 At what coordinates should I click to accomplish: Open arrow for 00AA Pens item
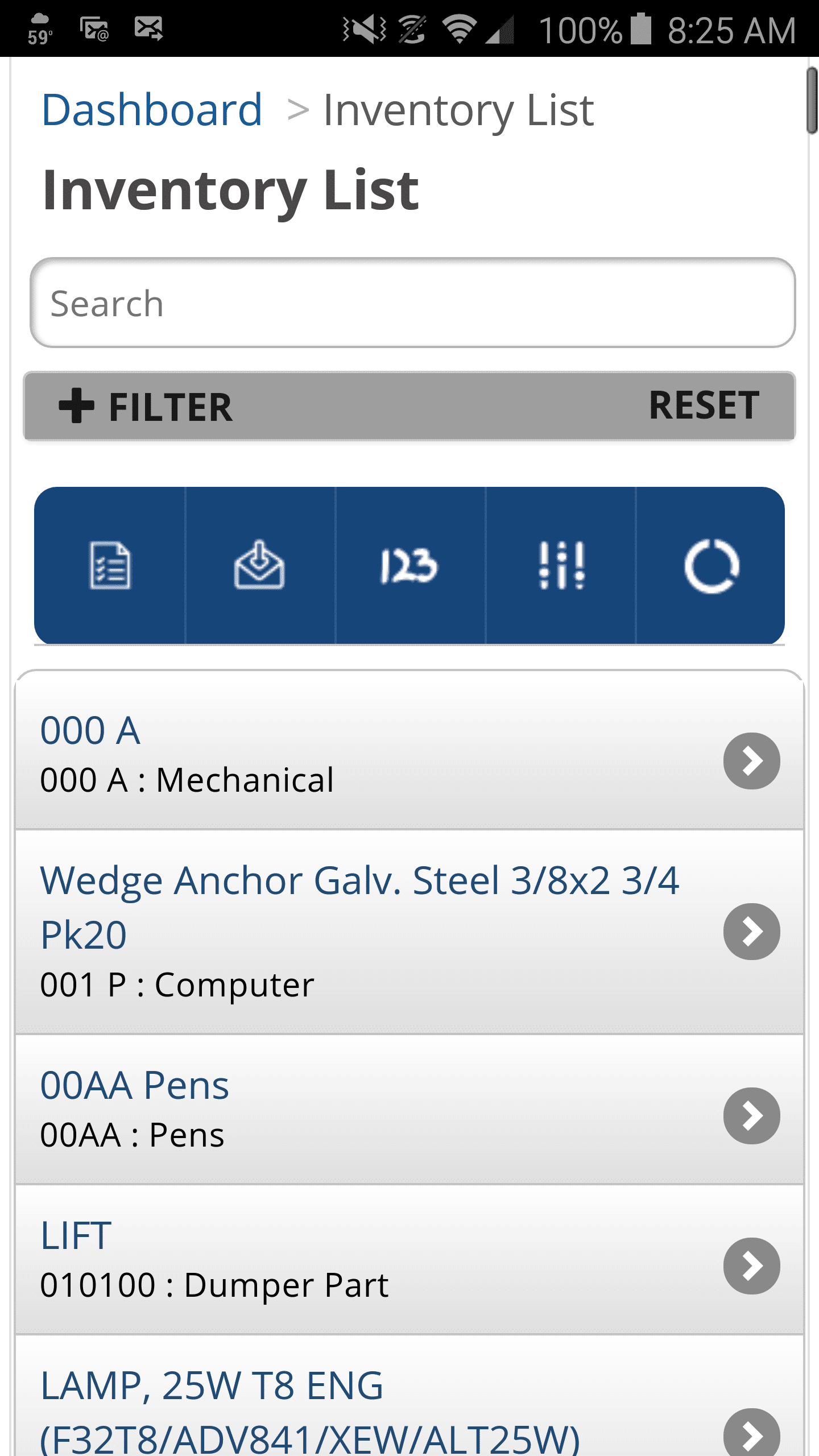click(751, 1116)
